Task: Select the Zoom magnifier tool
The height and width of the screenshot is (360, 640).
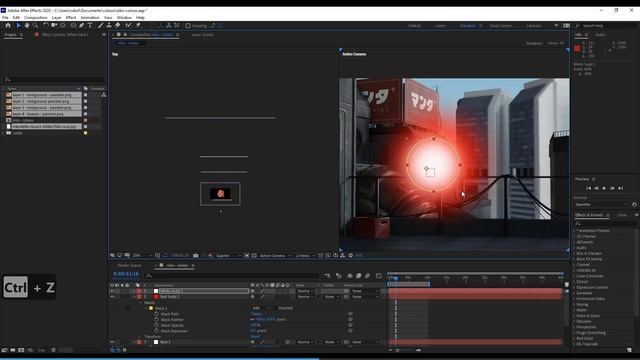Action: tap(36, 25)
